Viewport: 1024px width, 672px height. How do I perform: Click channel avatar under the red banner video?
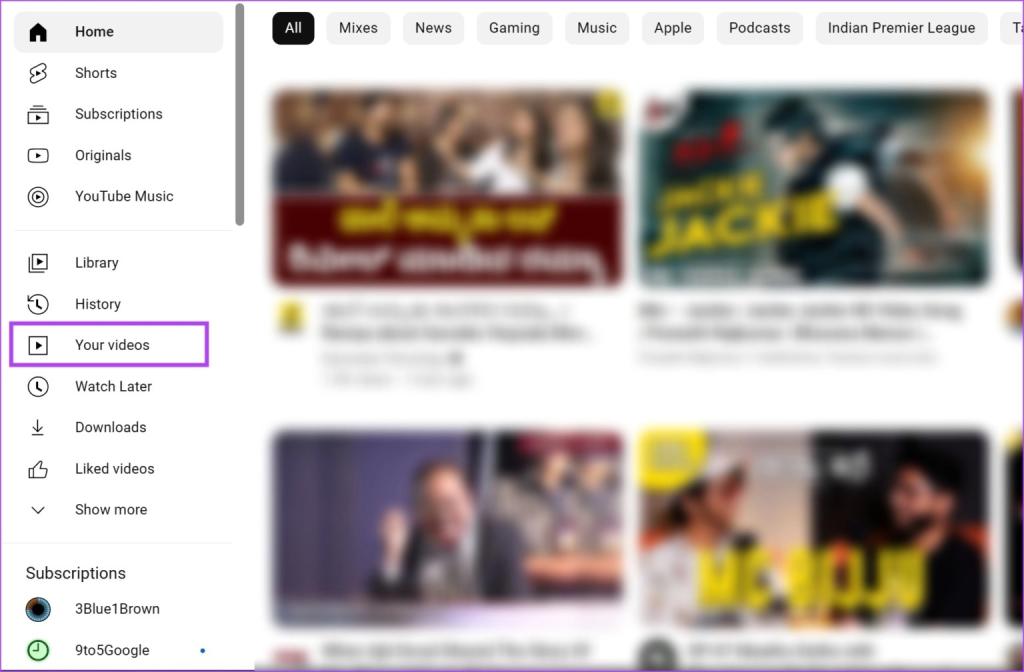[x=291, y=317]
